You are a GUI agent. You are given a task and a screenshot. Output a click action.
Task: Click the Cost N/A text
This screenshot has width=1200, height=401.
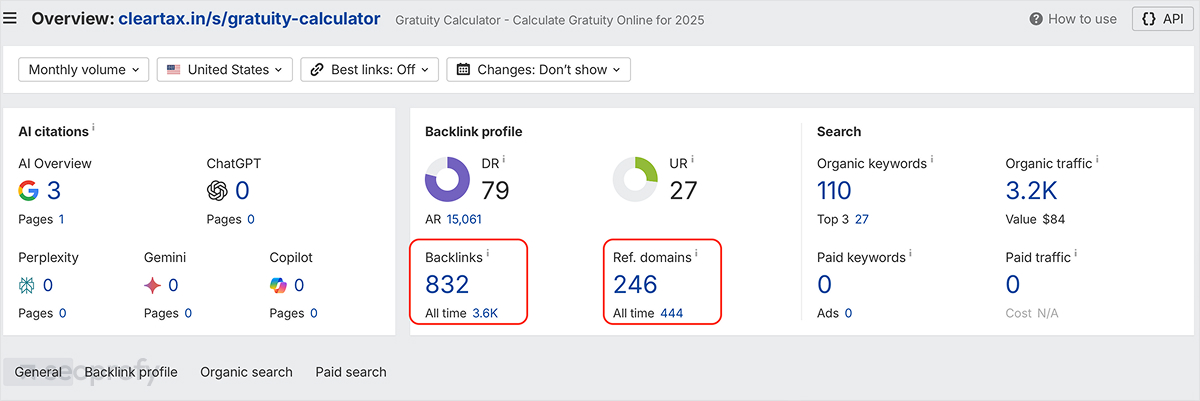(1031, 313)
